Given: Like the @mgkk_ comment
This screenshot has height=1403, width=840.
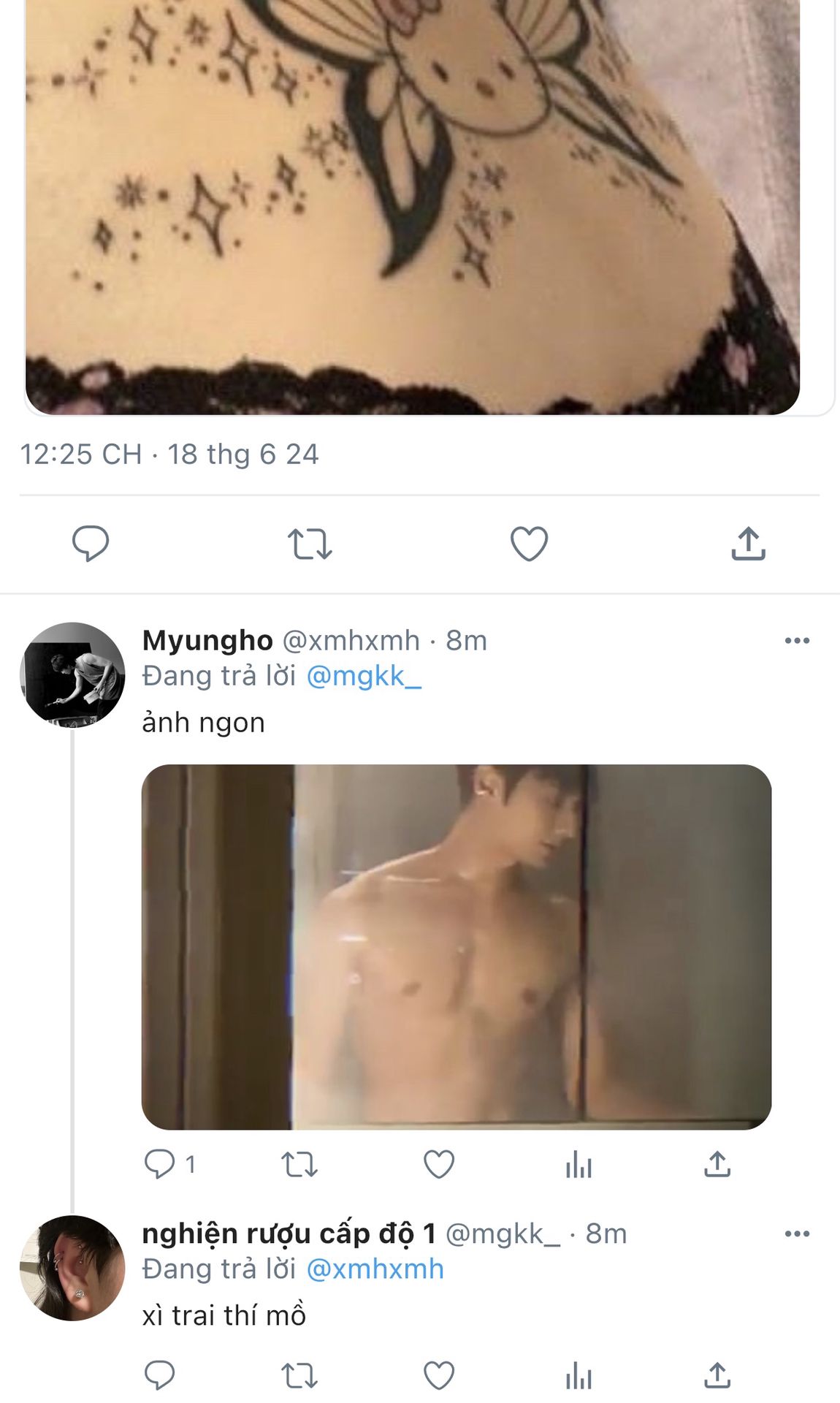Looking at the screenshot, I should (x=439, y=1375).
